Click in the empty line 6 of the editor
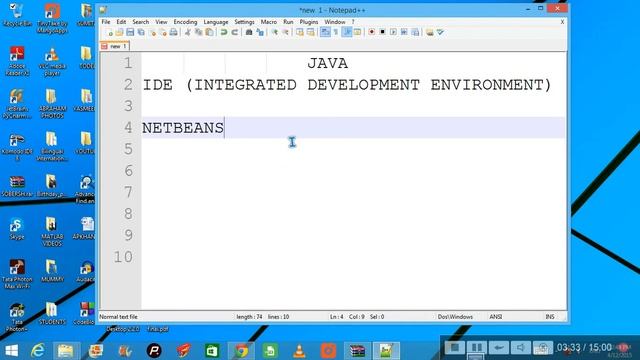 353,171
